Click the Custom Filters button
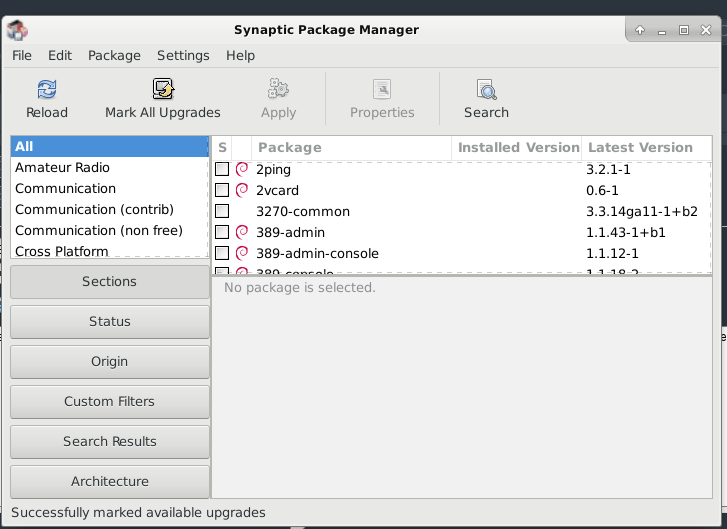 click(109, 402)
